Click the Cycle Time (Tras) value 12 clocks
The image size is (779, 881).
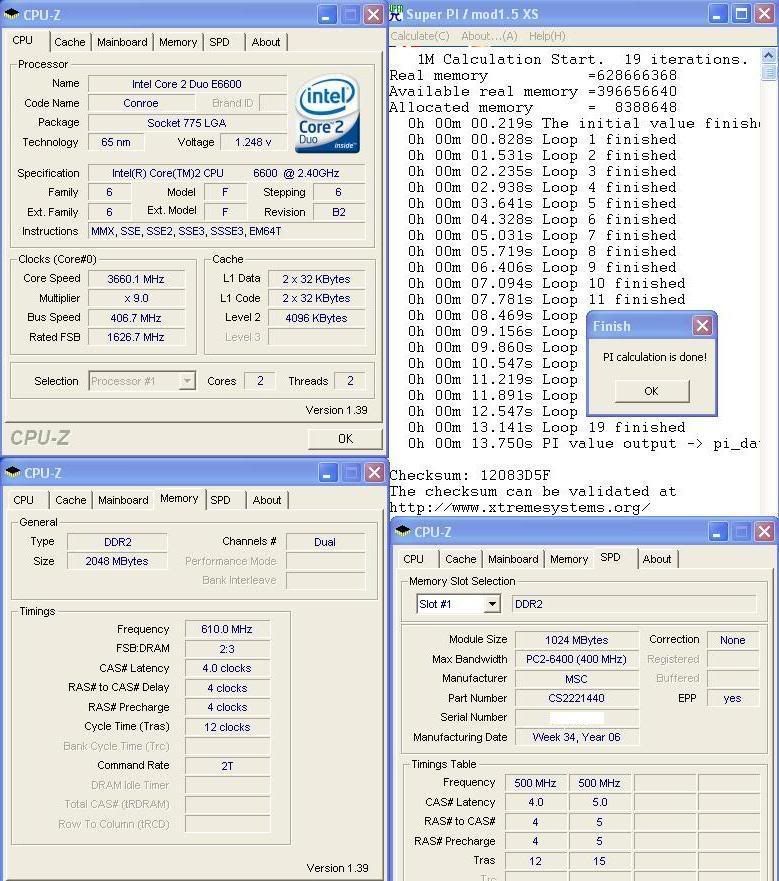point(227,727)
